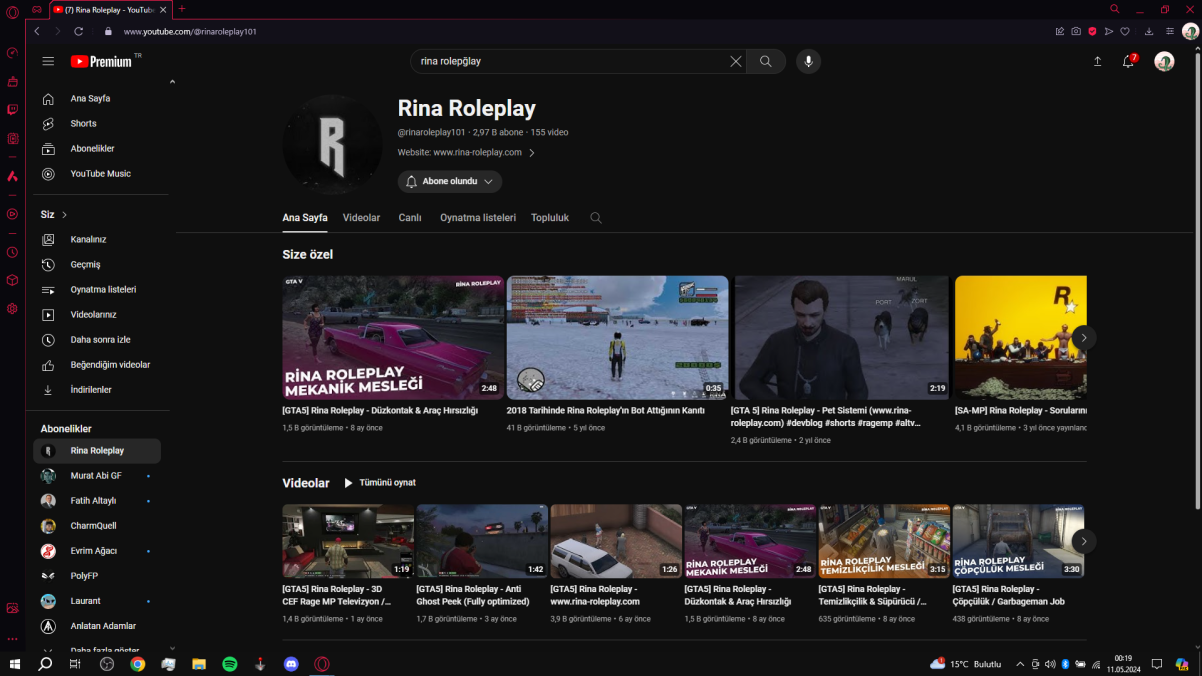Open Murat Abi GF subscription
1202x676 pixels.
pos(98,476)
